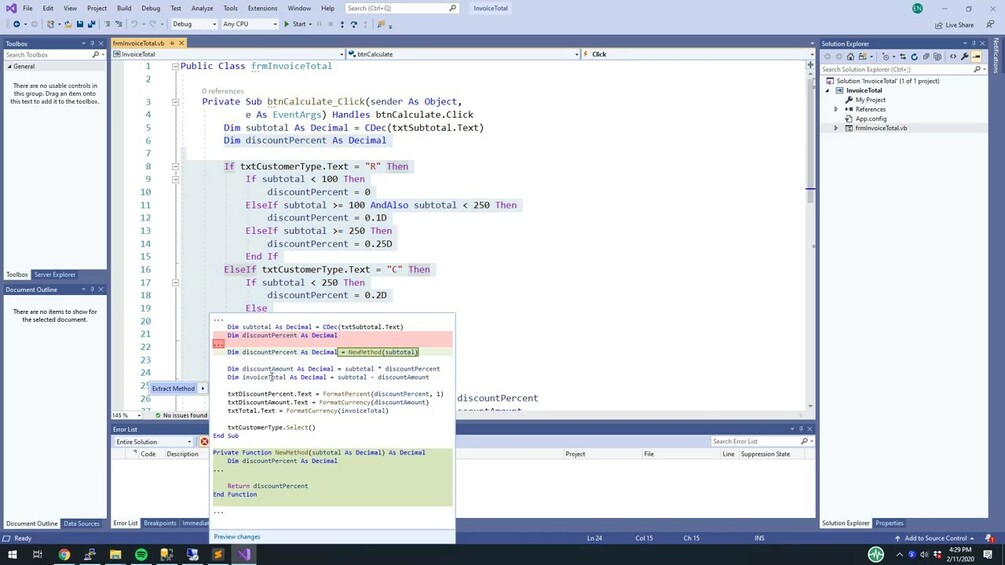Click Windows Start button
Screen dimensions: 1005x565
pyautogui.click(x=12, y=554)
